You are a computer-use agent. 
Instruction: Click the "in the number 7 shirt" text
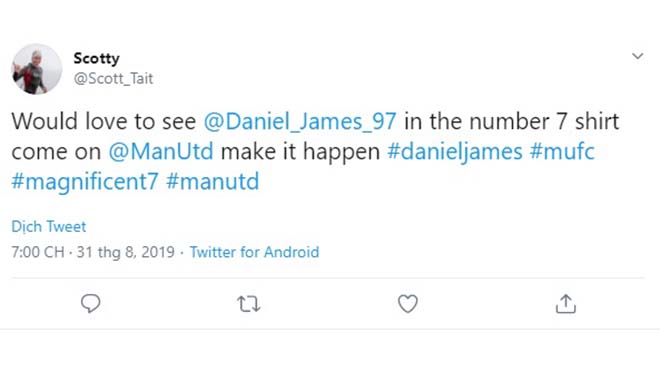(x=511, y=121)
